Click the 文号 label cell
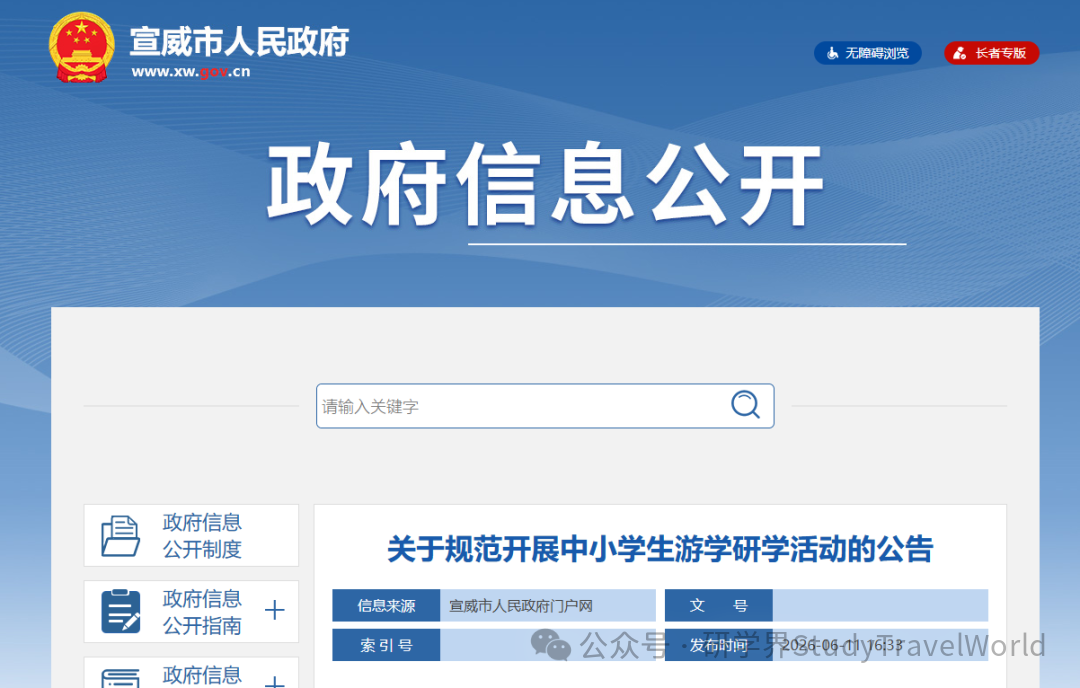Viewport: 1080px width, 688px height. coord(718,605)
